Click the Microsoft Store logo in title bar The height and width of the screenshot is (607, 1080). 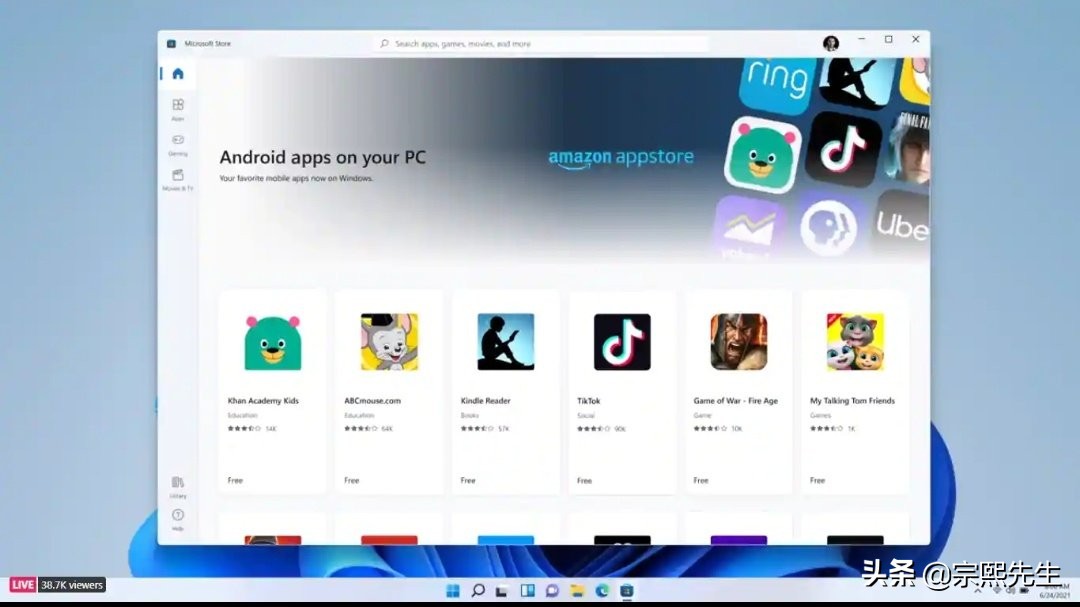[171, 43]
